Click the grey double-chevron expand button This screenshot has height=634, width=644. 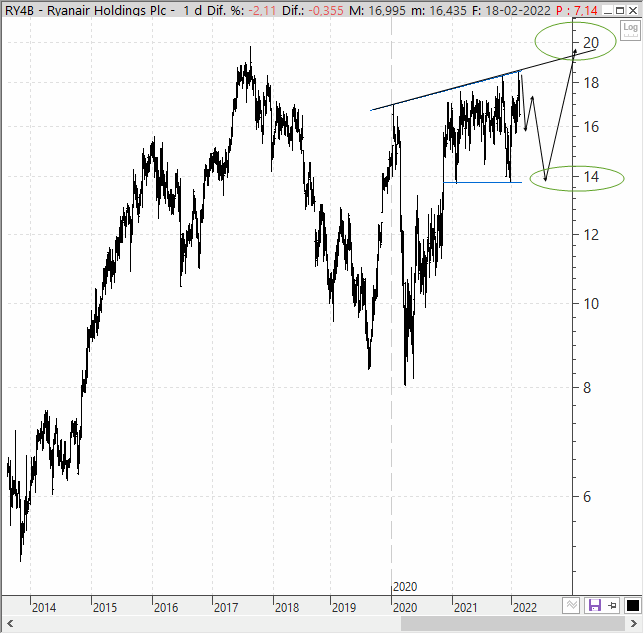(571, 605)
